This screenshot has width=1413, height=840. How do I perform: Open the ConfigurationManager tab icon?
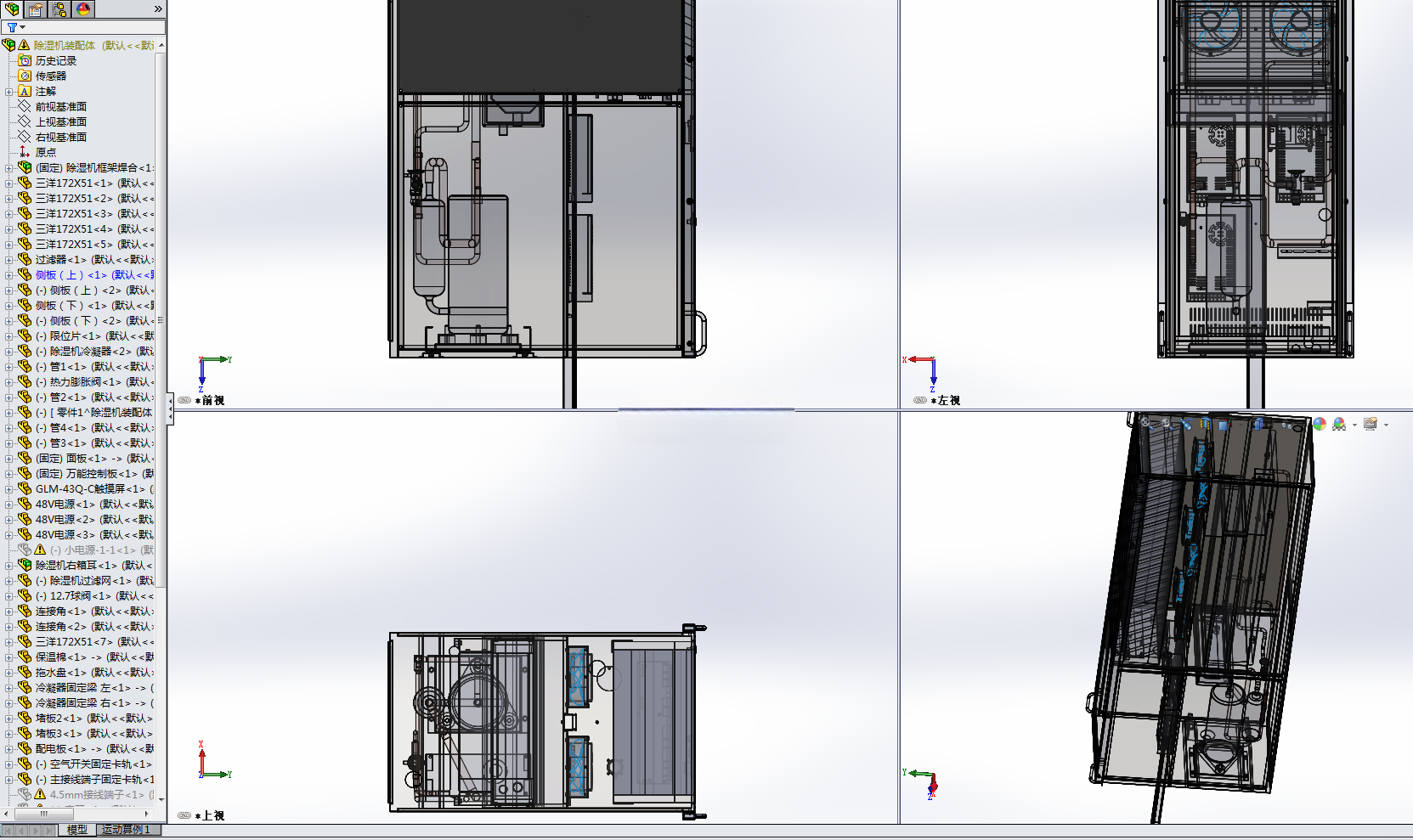pos(59,8)
